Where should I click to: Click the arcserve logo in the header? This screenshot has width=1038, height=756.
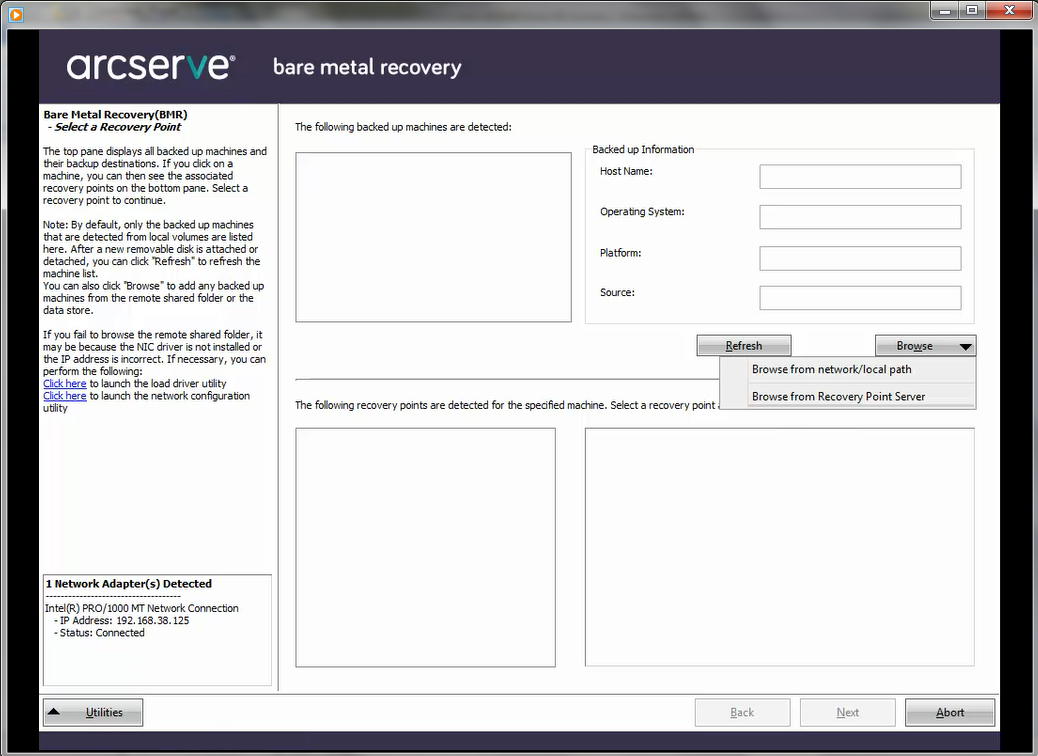click(x=150, y=66)
